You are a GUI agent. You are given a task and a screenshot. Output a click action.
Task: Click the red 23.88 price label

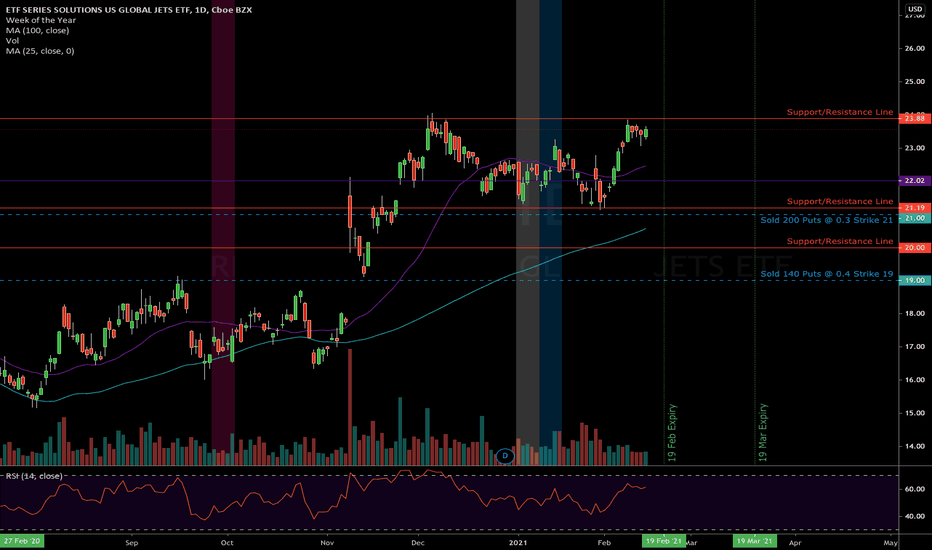click(914, 118)
